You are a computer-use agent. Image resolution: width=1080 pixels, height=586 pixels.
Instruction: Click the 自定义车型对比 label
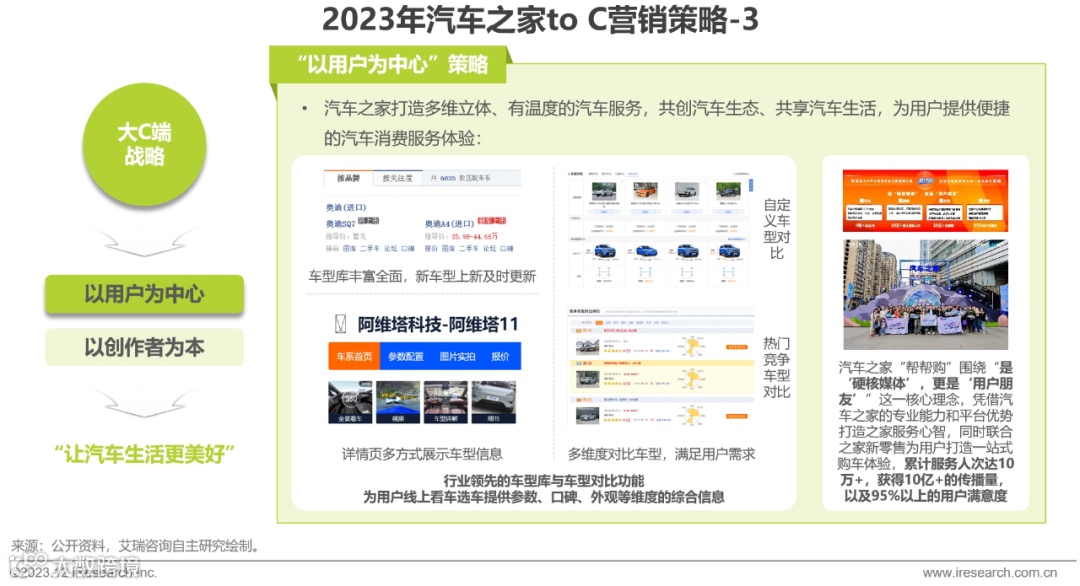point(776,229)
